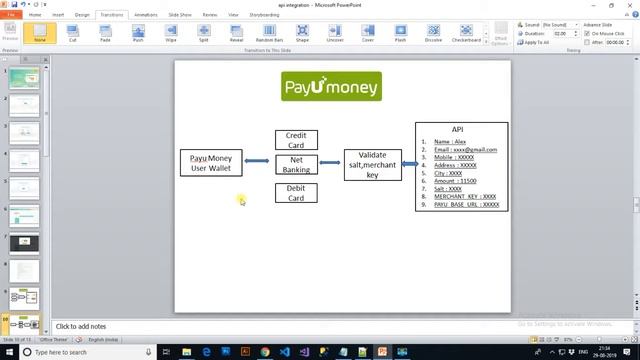Open the Animations tab
This screenshot has width=640, height=360.
click(146, 15)
